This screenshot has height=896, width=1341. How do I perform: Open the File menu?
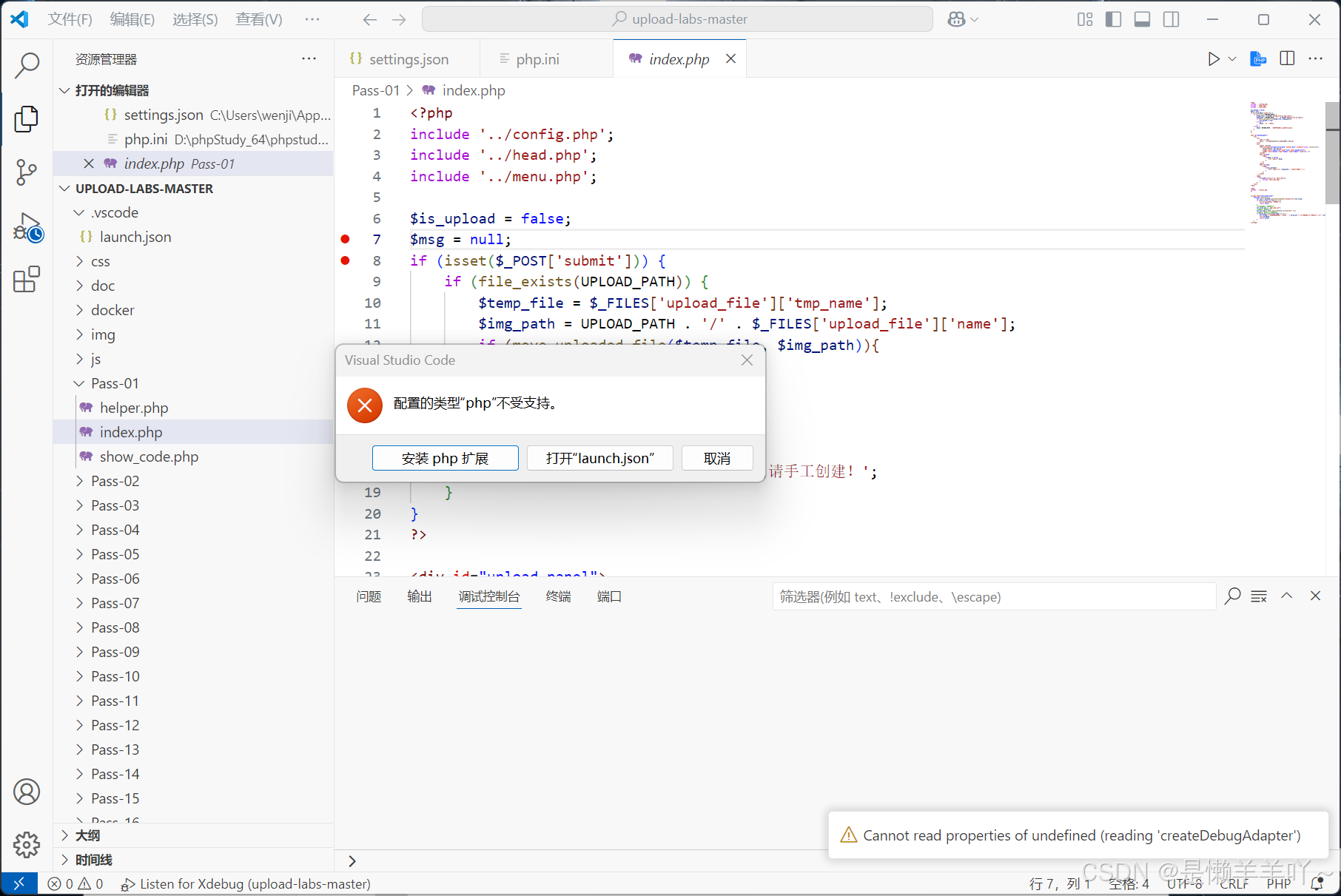tap(70, 19)
